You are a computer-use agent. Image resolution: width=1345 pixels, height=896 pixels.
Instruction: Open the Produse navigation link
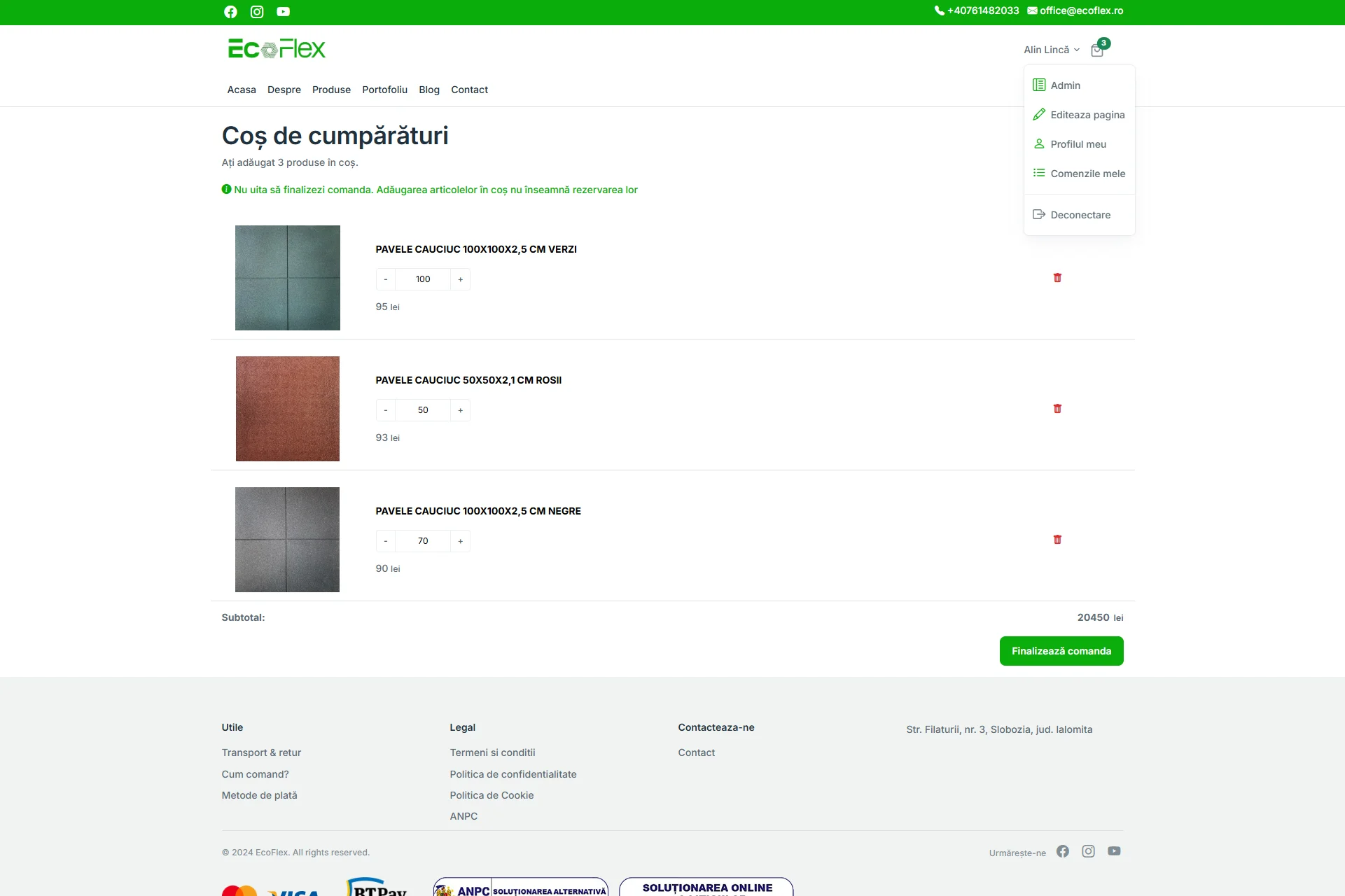tap(331, 90)
